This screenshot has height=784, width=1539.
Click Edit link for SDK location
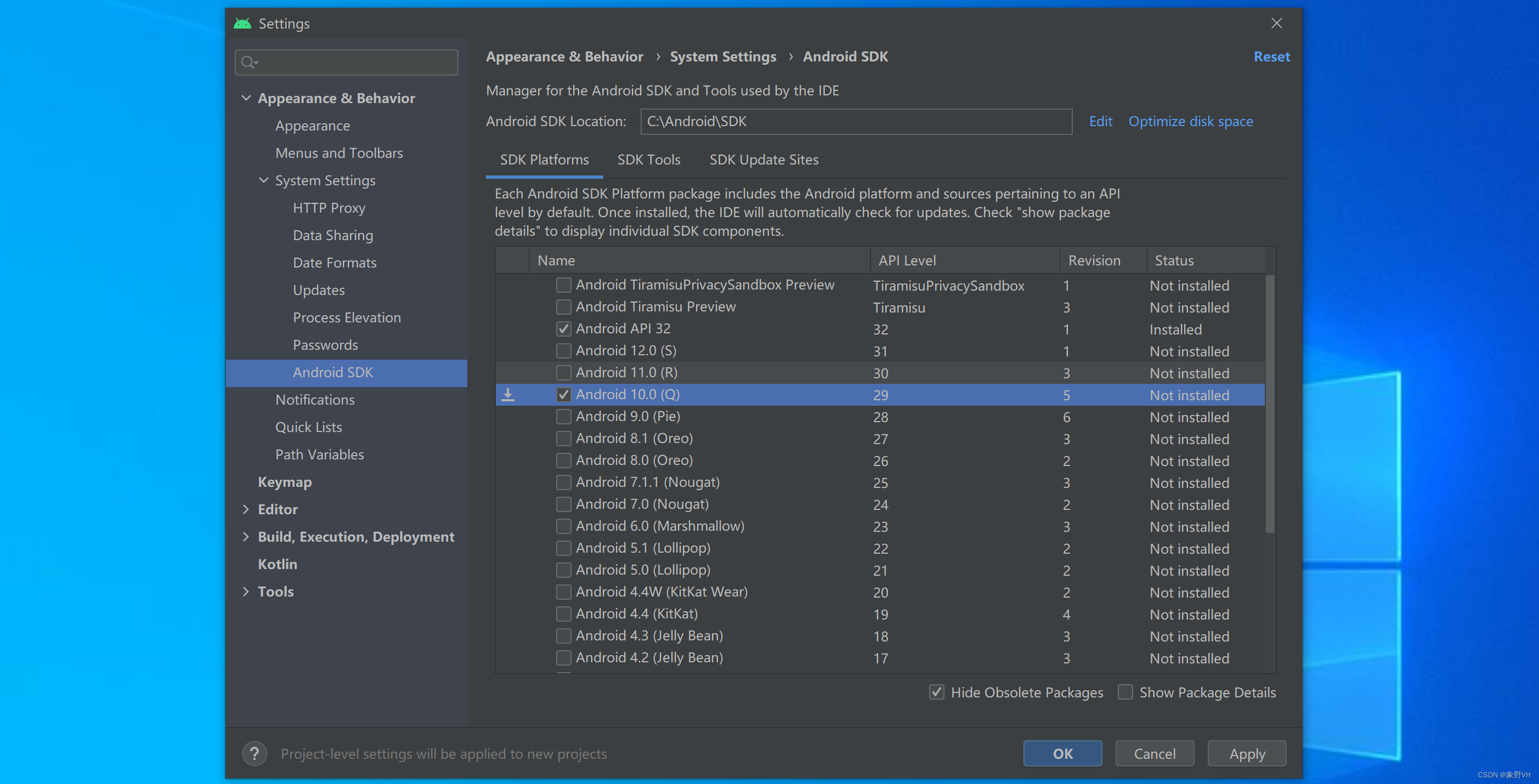pyautogui.click(x=1100, y=121)
